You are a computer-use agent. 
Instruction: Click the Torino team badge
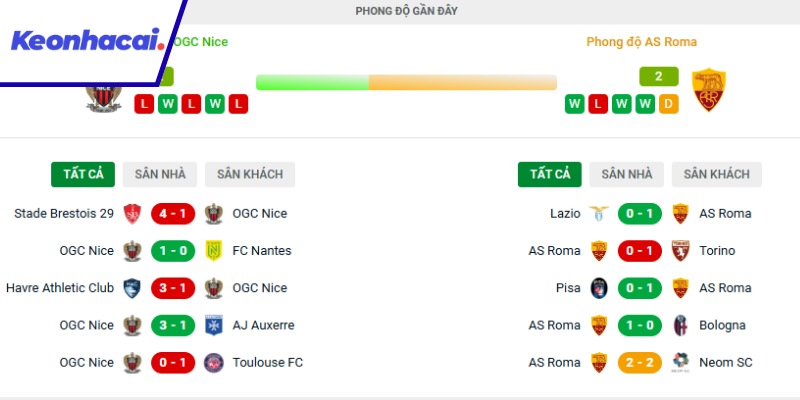(680, 250)
